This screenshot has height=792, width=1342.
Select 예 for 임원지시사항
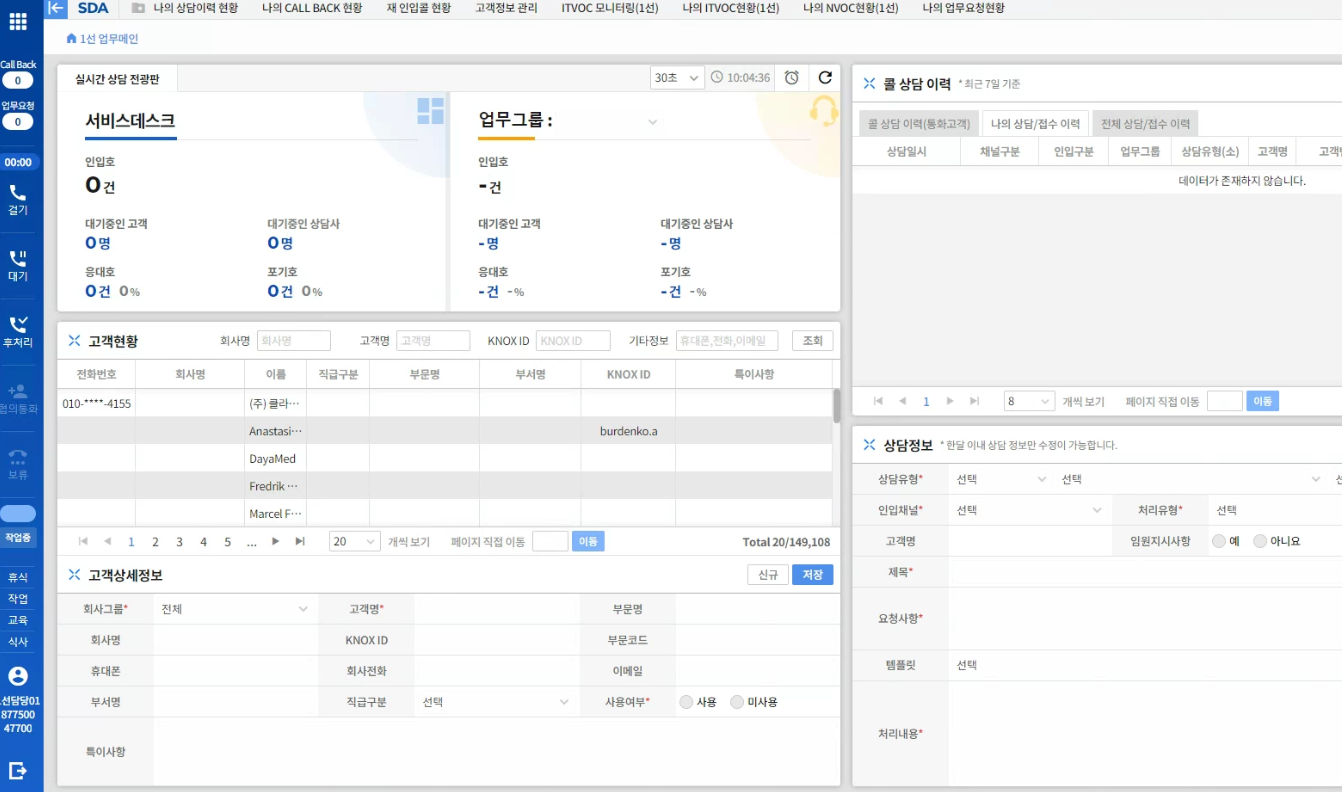pos(1218,541)
